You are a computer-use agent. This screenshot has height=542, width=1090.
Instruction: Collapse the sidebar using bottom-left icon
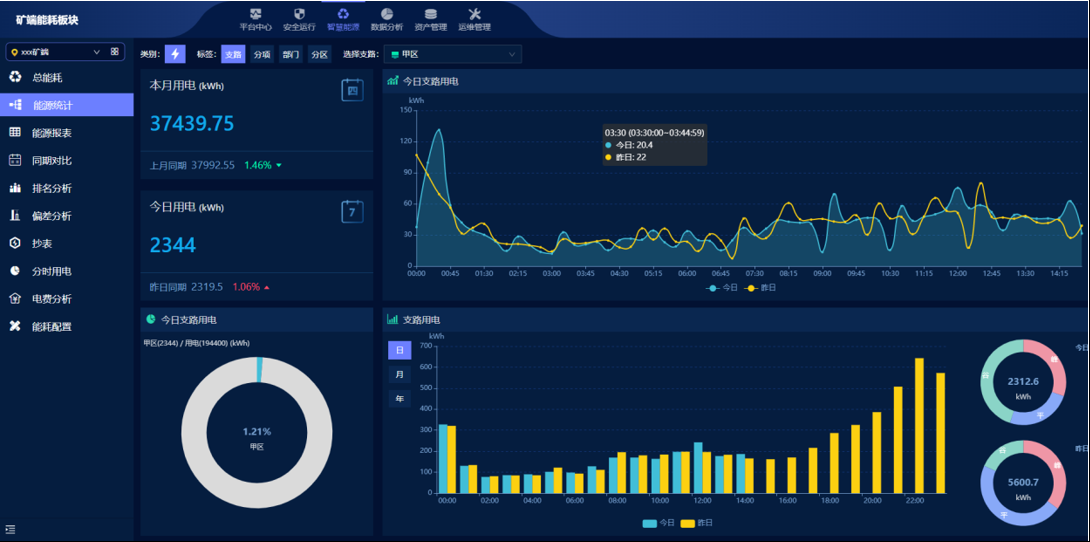[x=11, y=529]
